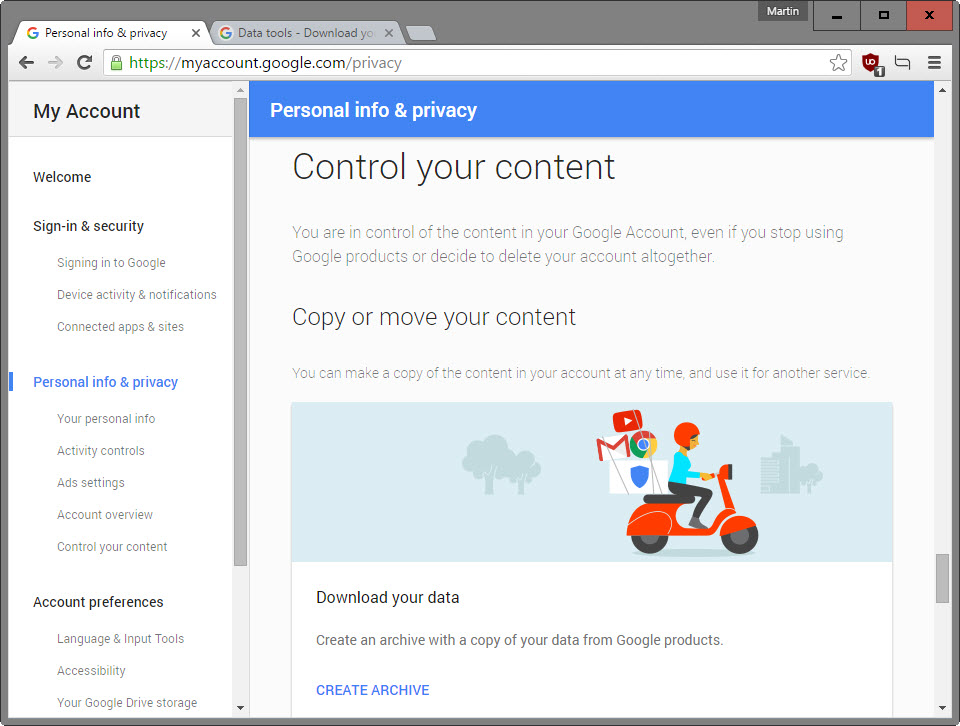Click the Copy or move your content heading
Viewport: 960px width, 726px height.
(x=433, y=317)
